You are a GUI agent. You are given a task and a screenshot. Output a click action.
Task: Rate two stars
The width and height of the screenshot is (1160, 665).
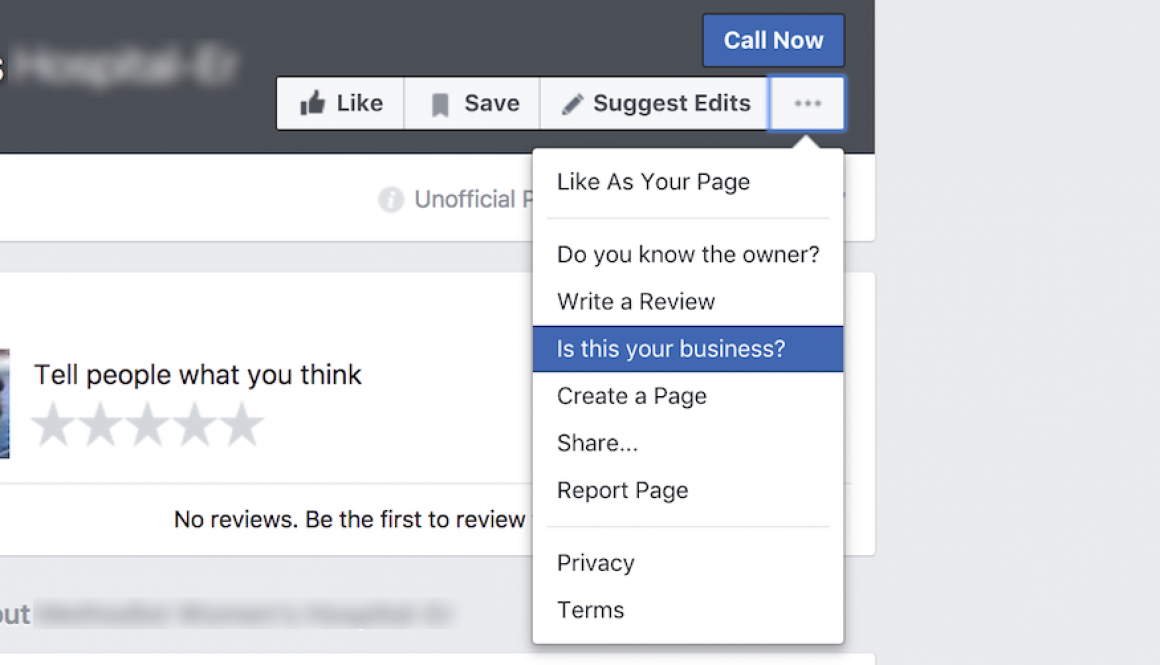(101, 425)
